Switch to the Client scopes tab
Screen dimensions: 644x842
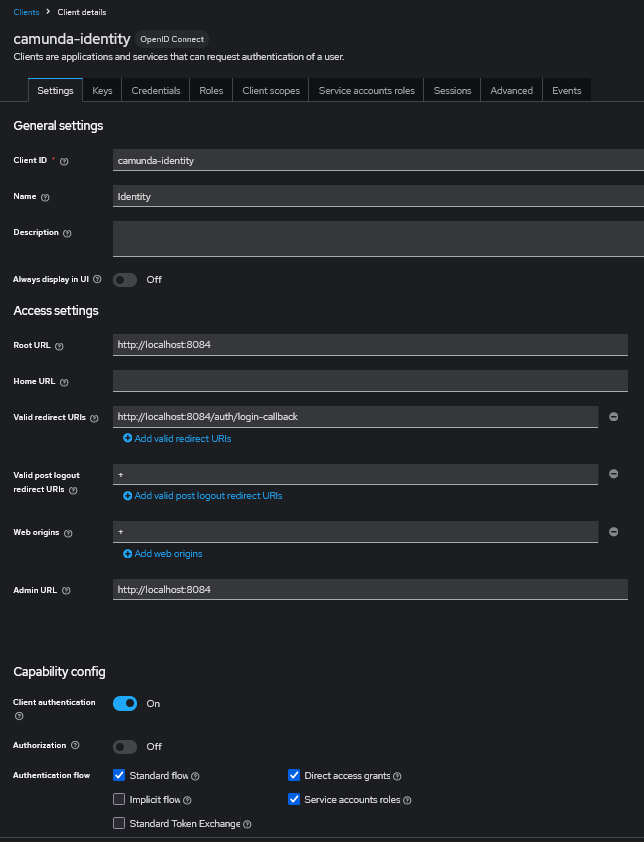click(271, 90)
